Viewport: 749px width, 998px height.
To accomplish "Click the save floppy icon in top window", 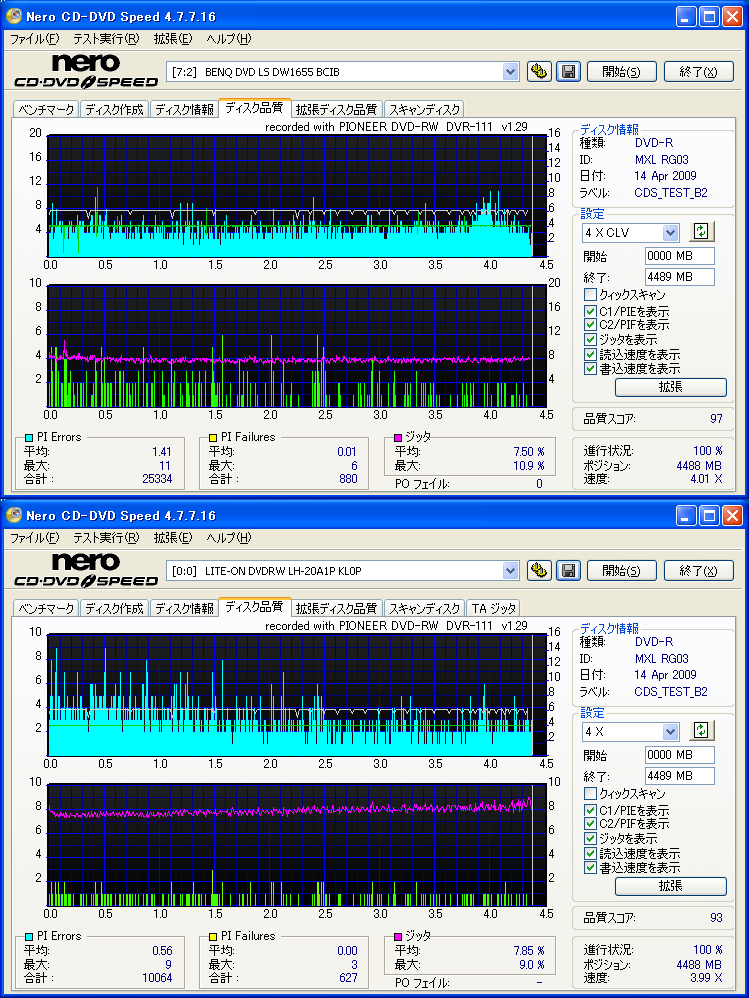I will coord(568,71).
